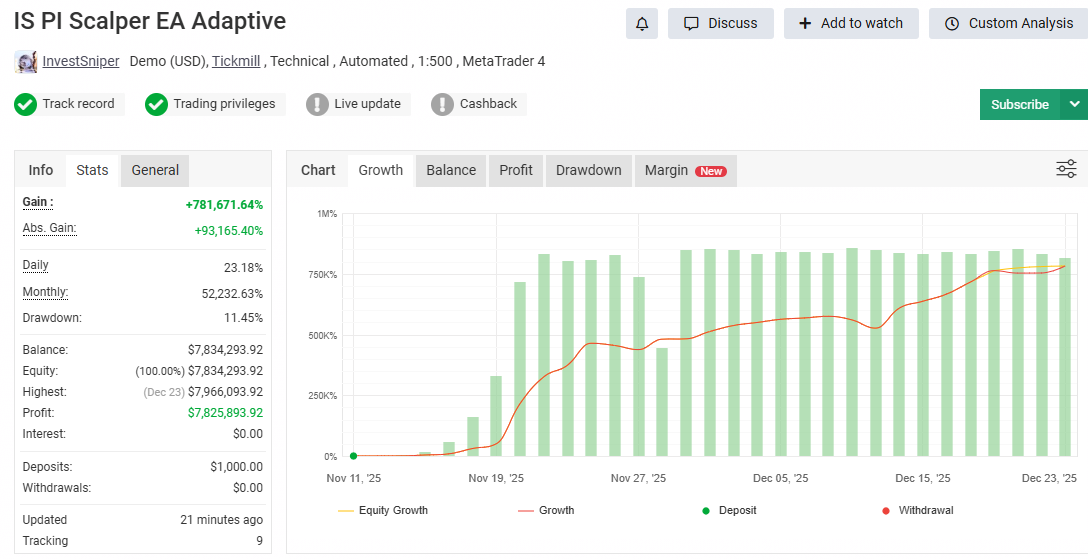The width and height of the screenshot is (1088, 559).
Task: Click the Track record badge label
Action: pos(78,104)
